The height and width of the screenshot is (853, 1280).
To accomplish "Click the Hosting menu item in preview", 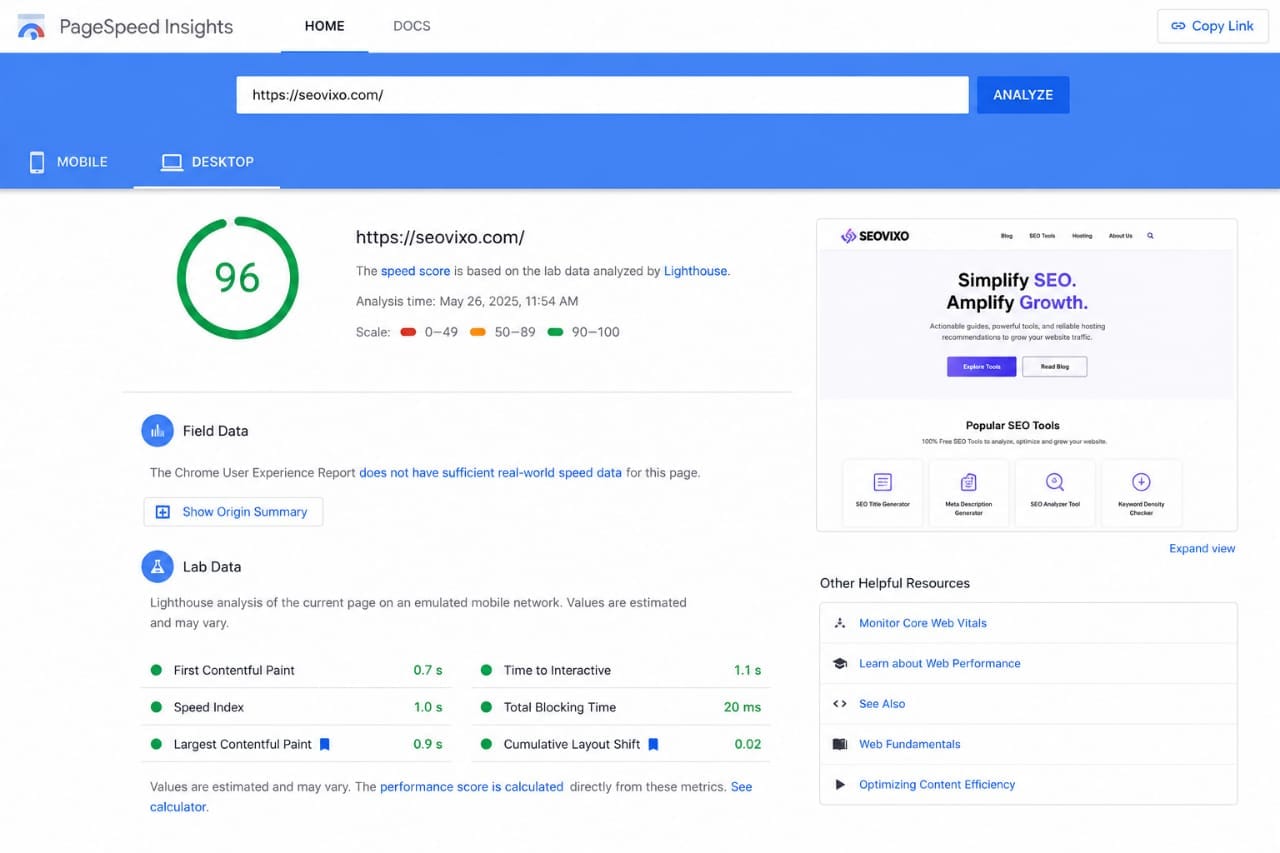I will (1082, 236).
